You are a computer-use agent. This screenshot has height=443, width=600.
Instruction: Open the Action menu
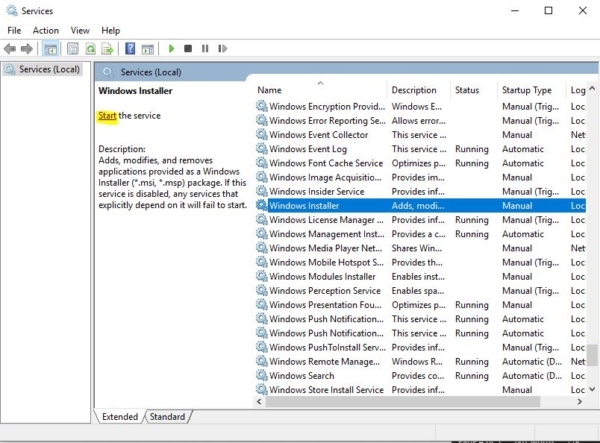point(46,30)
